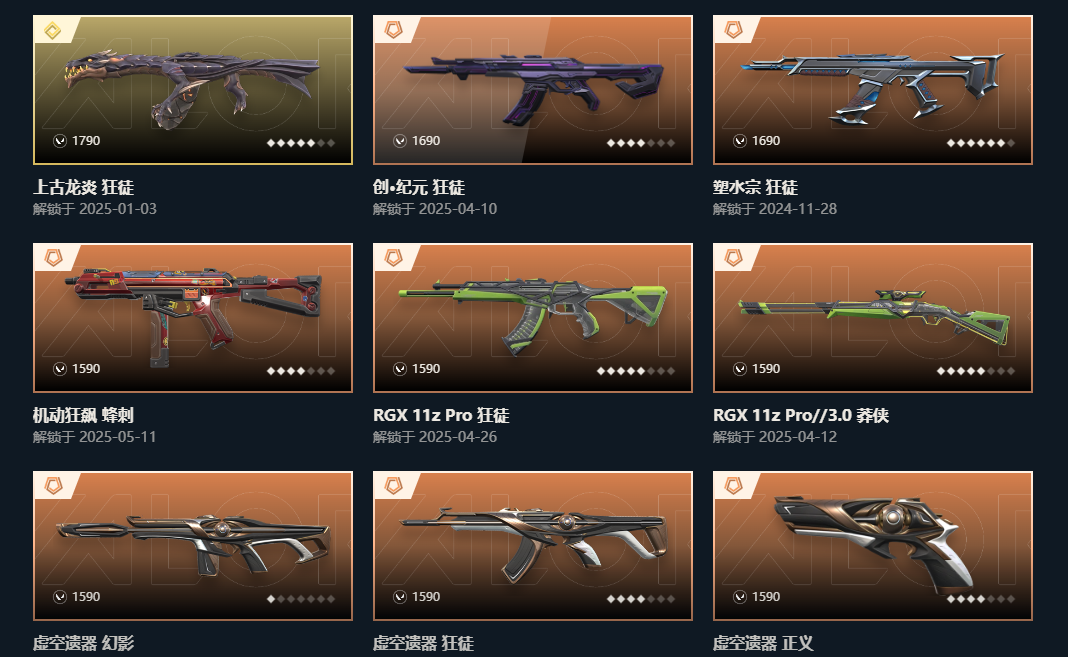
Task: Click the 虚空遗器 幻影 title text
Action: pyautogui.click(x=83, y=643)
